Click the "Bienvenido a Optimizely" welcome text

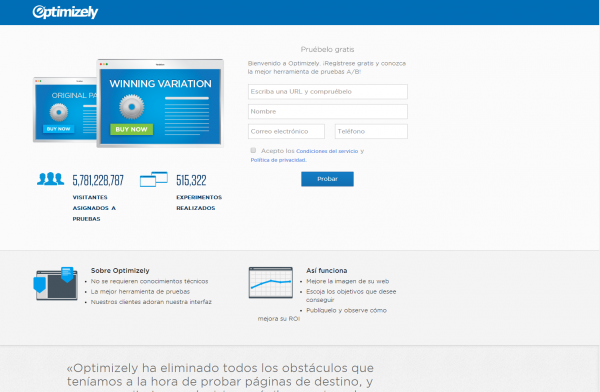(327, 67)
